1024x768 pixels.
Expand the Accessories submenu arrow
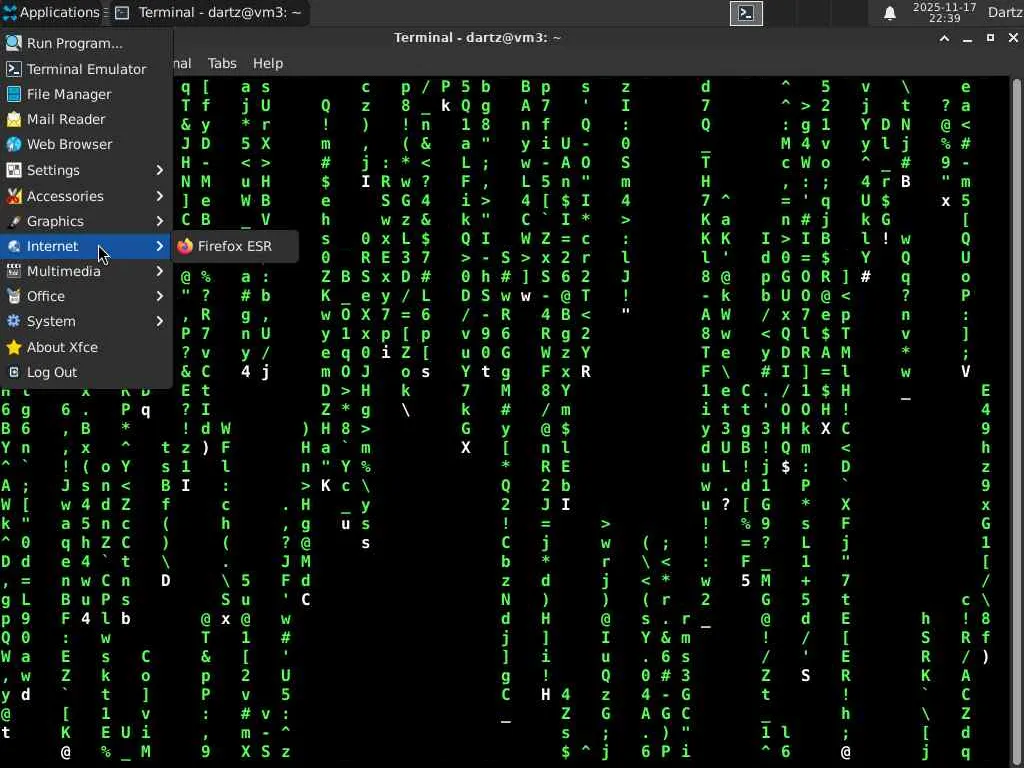click(x=159, y=196)
